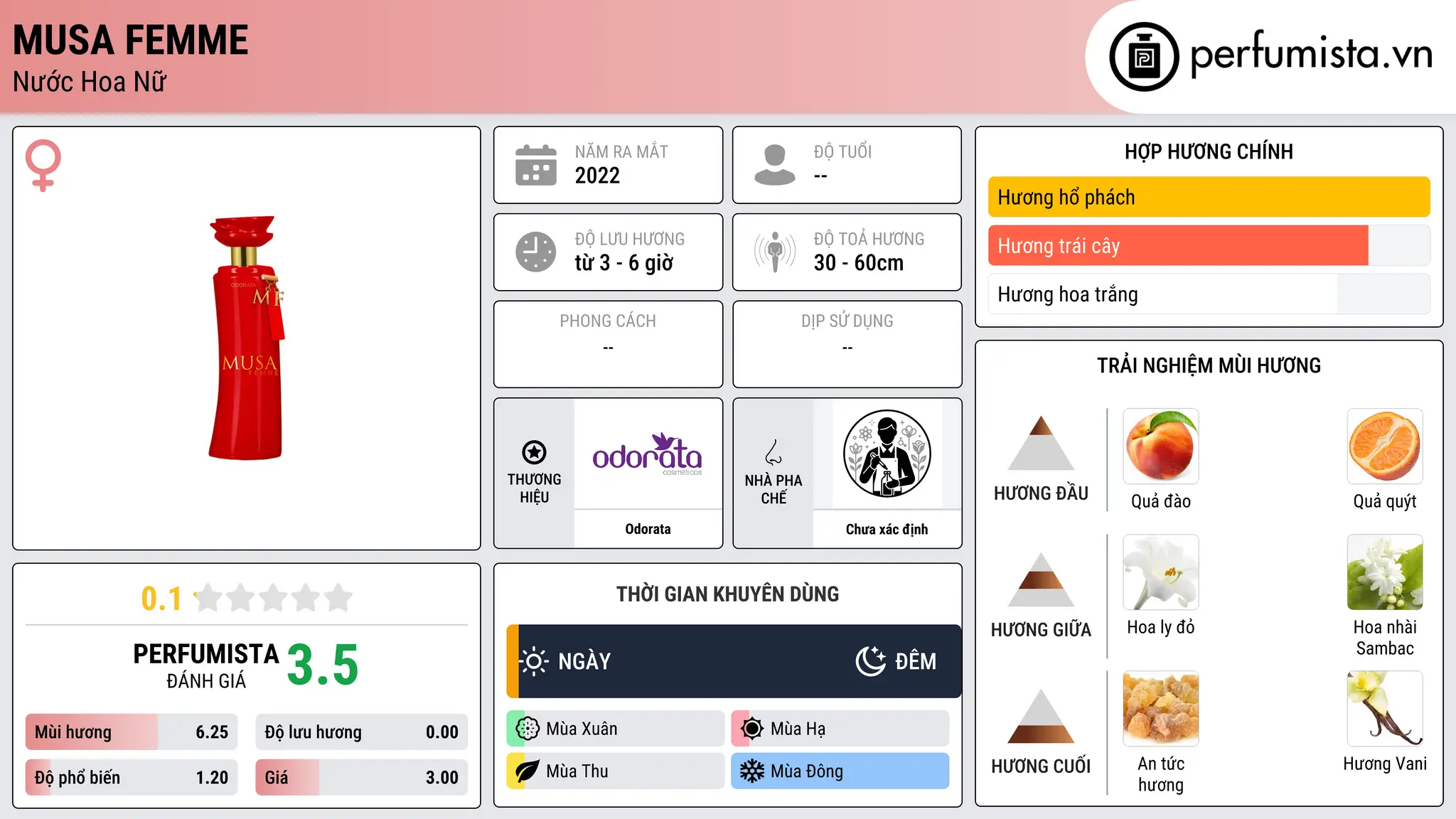Select the Hoa nhài Sambac note image

click(x=1385, y=572)
